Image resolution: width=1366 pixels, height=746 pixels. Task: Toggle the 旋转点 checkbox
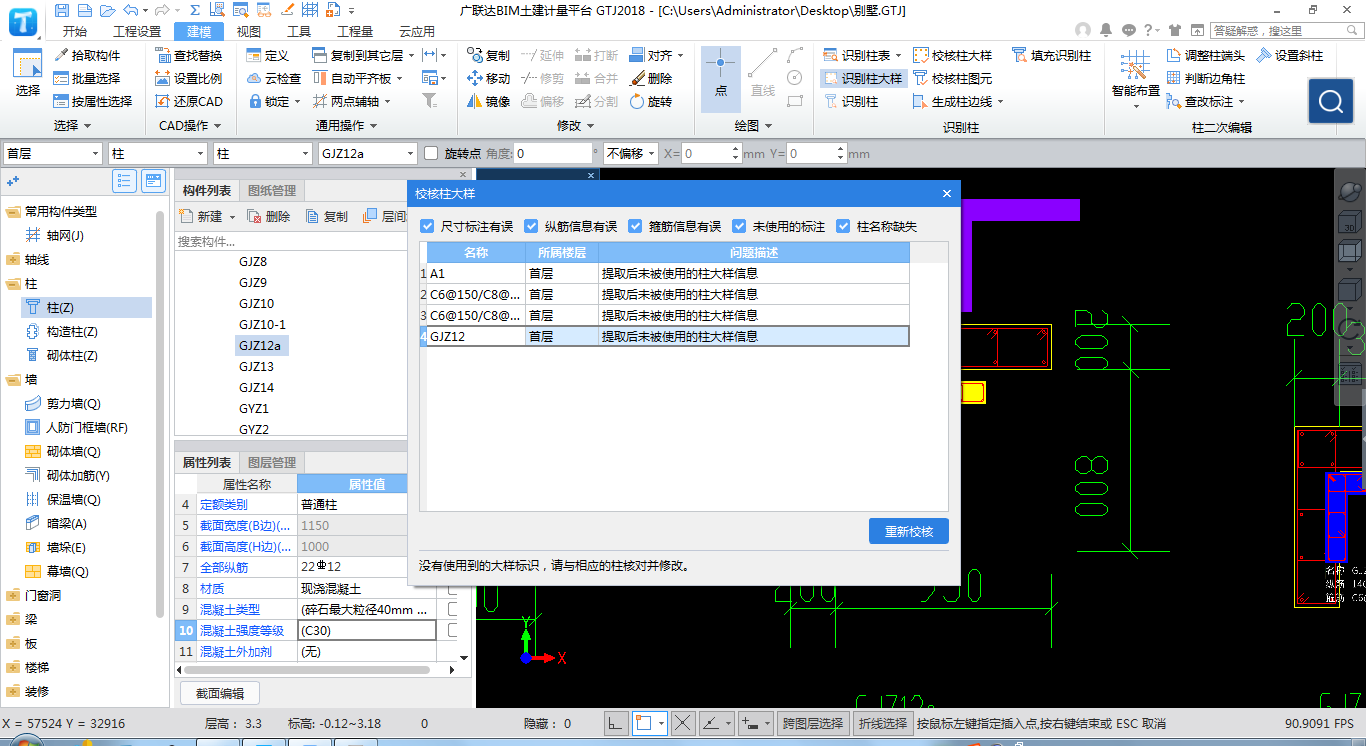point(431,154)
